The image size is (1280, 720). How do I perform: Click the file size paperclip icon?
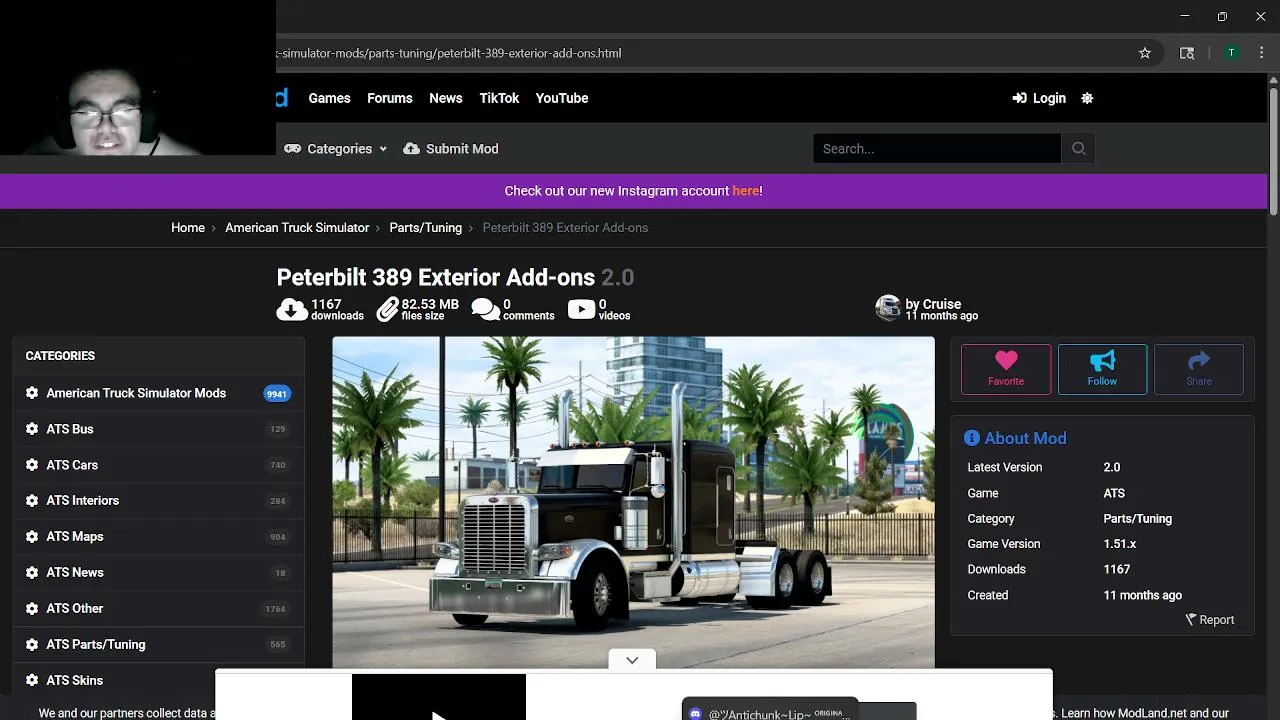(387, 310)
